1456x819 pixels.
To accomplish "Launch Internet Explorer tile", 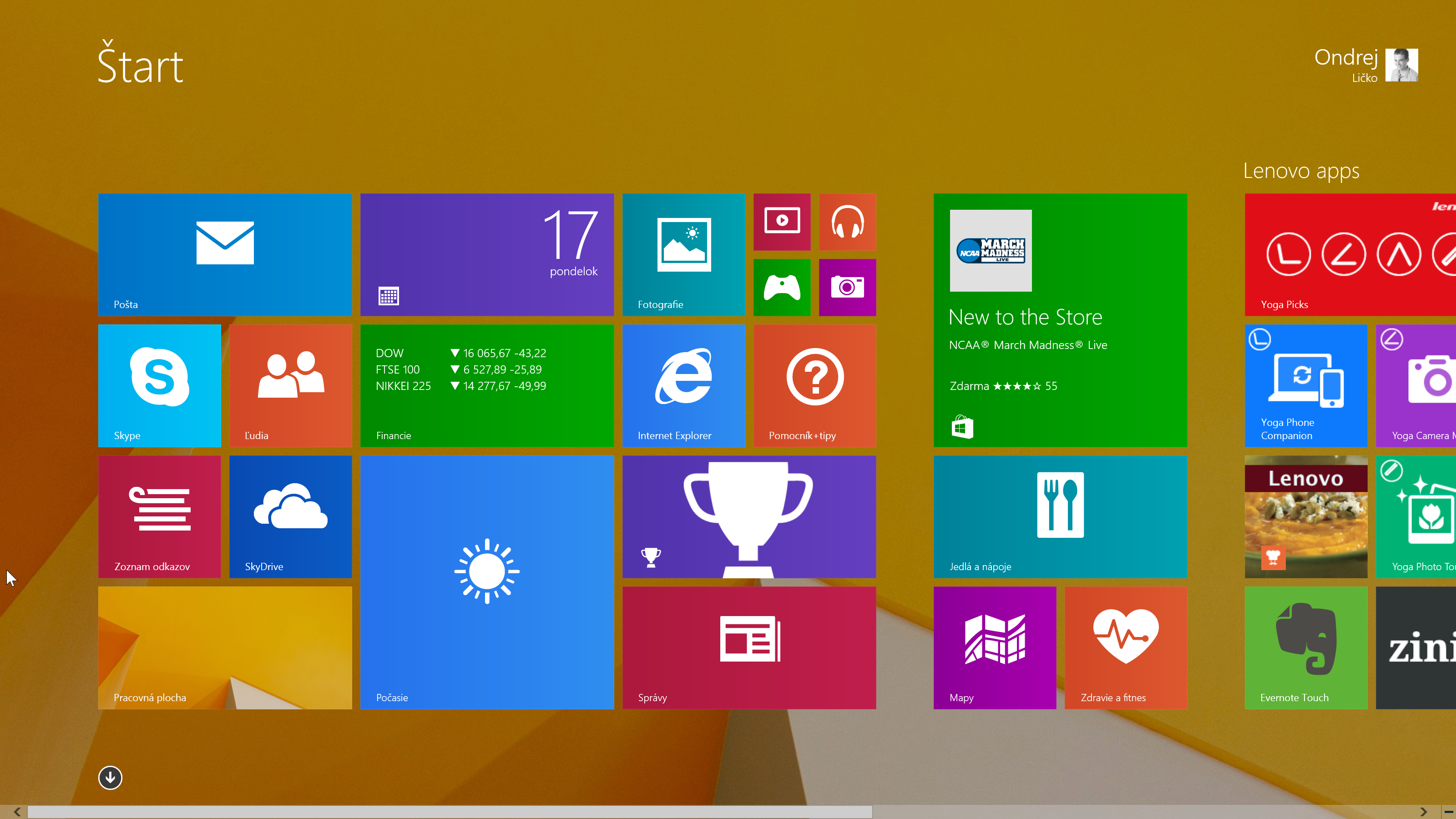I will (x=683, y=385).
